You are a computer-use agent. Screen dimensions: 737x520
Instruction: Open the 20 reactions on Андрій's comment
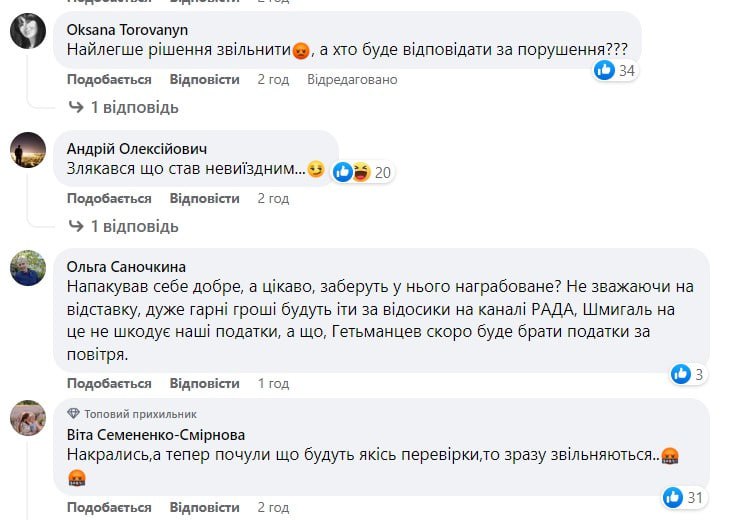click(x=363, y=172)
